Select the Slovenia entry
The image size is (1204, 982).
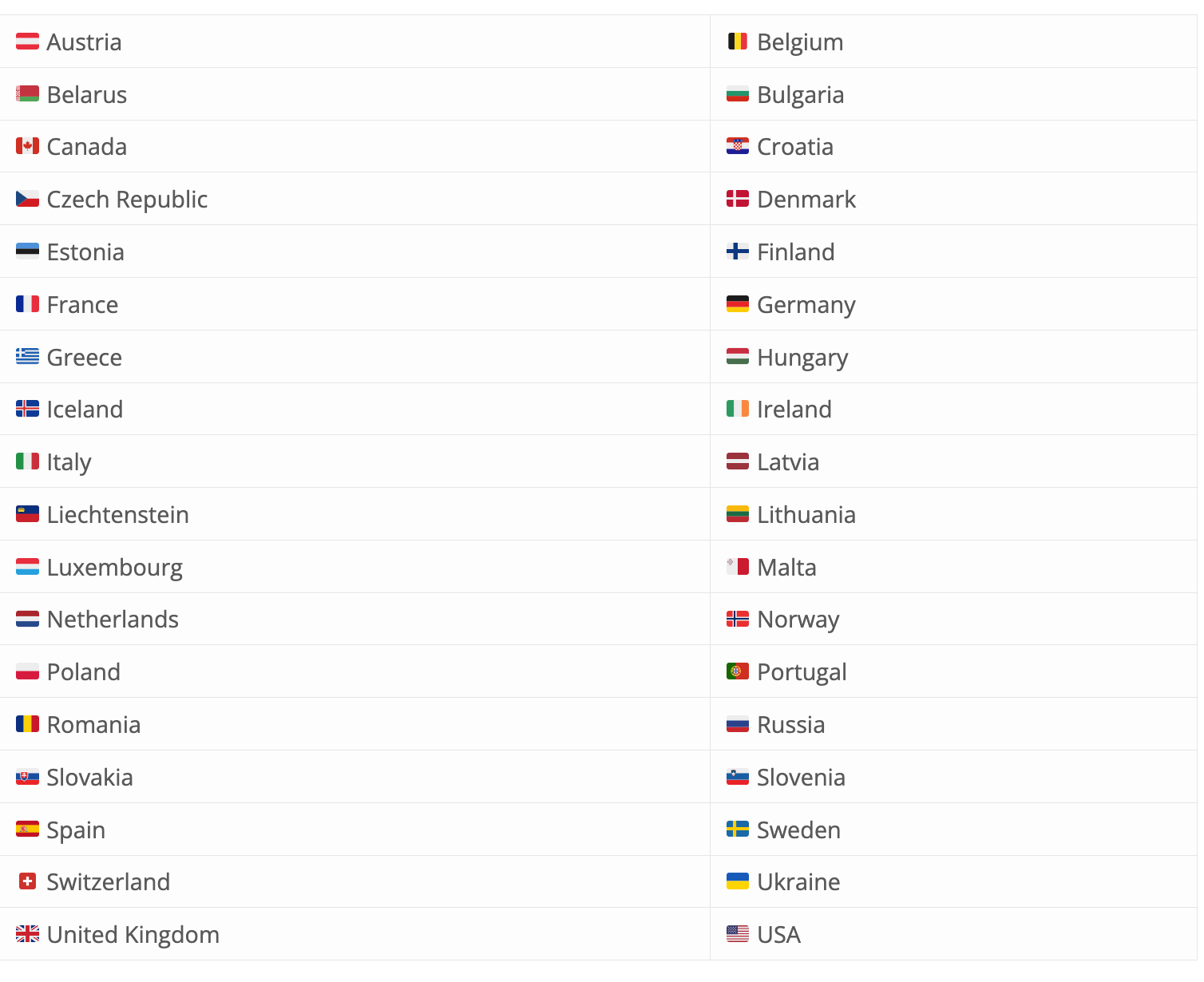point(800,778)
